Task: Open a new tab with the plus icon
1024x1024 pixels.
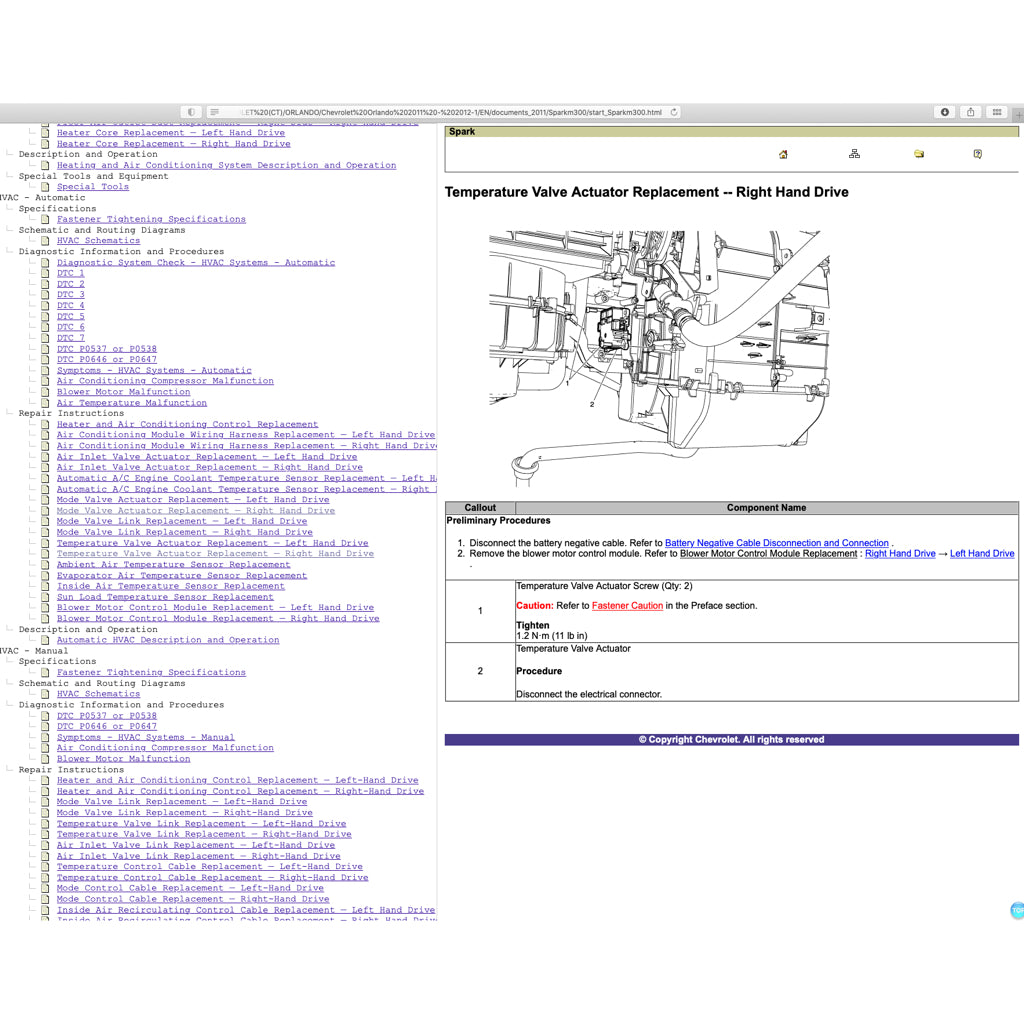Action: pos(1017,112)
